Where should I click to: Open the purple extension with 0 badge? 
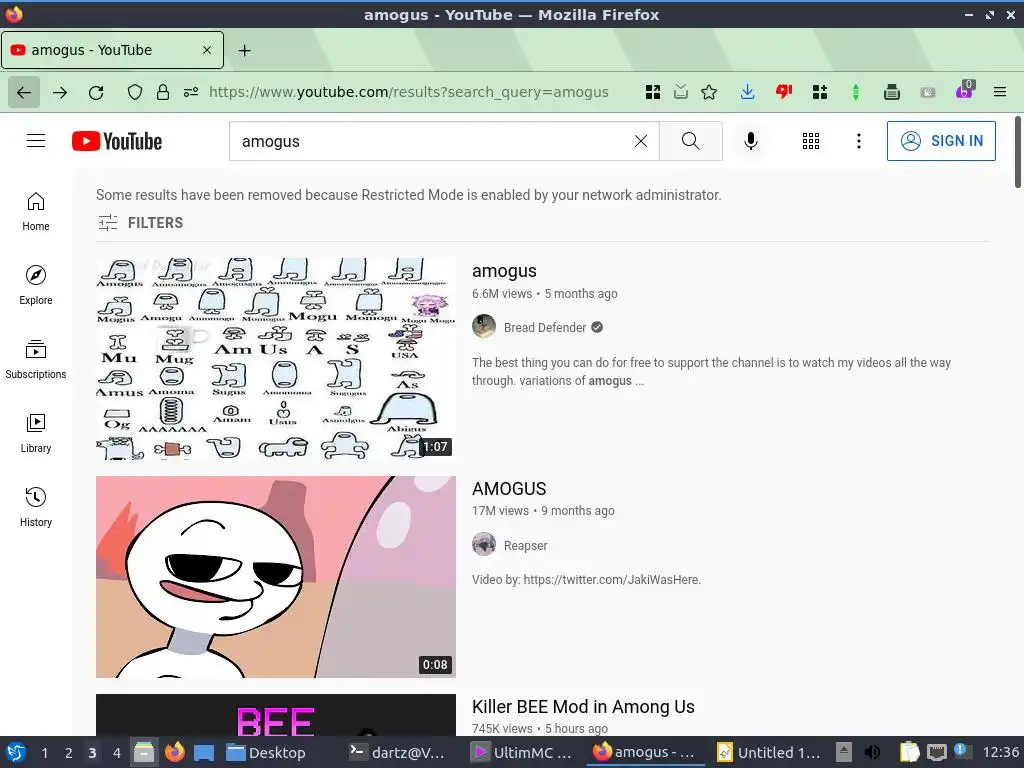click(964, 91)
